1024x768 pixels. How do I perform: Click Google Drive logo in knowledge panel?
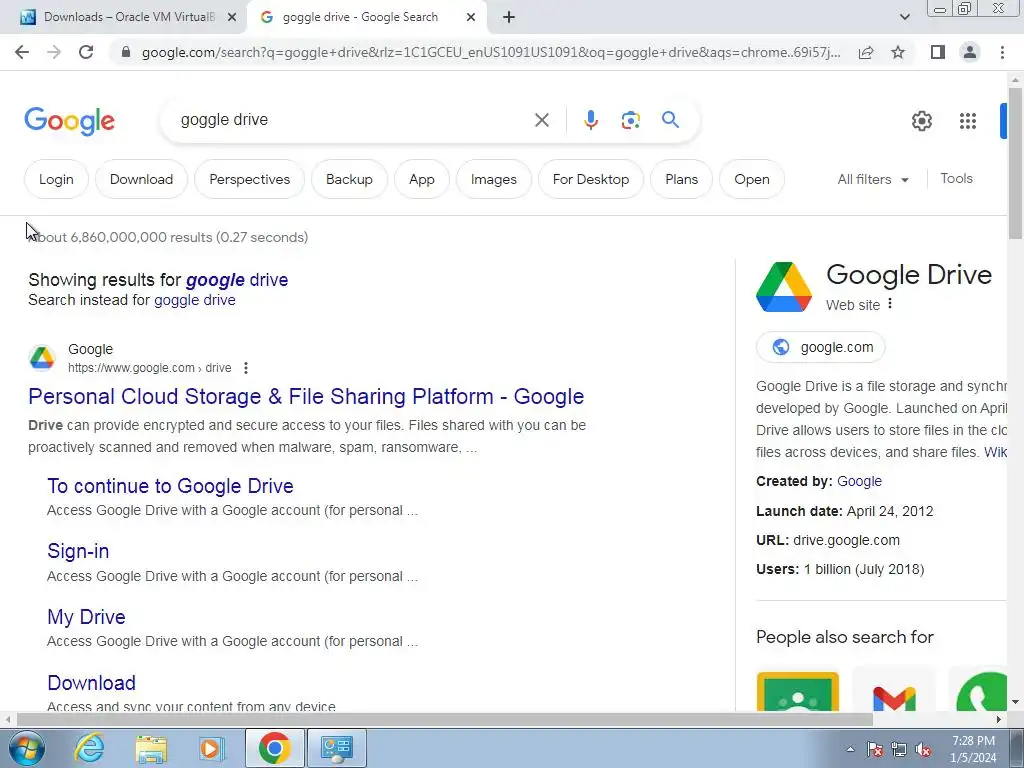784,287
